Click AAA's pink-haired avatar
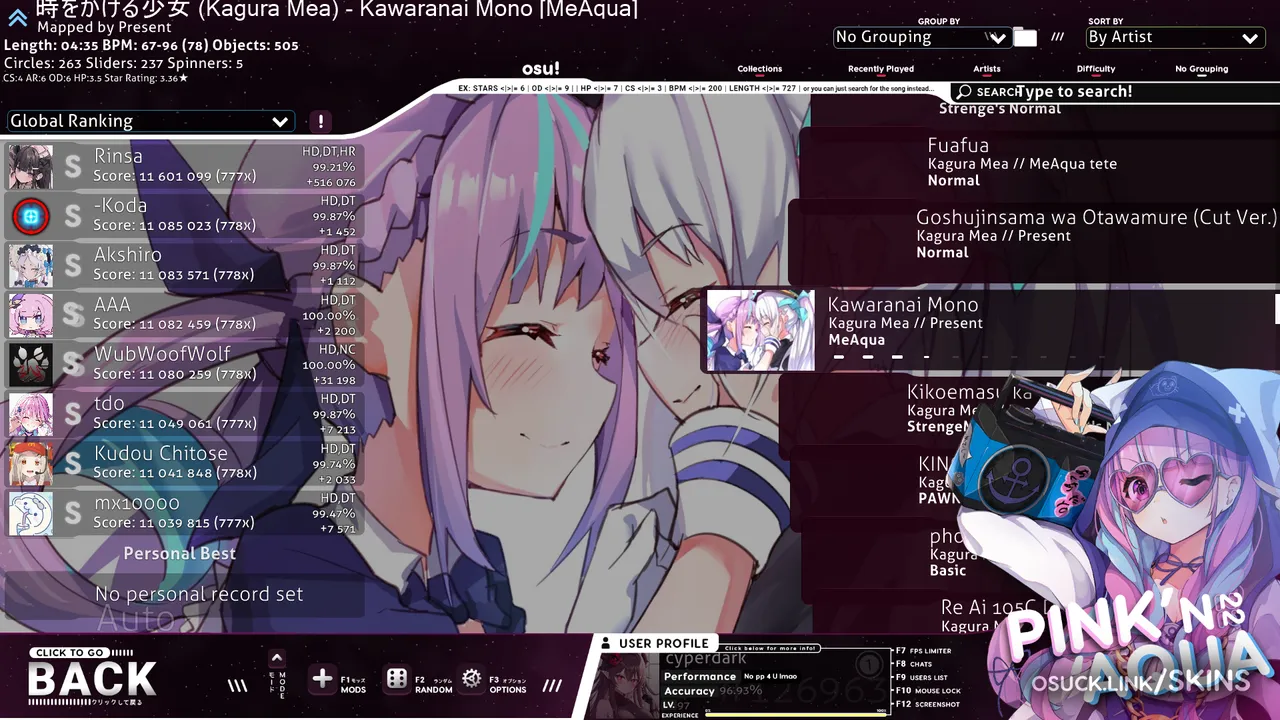Image resolution: width=1280 pixels, height=720 pixels. (x=31, y=315)
